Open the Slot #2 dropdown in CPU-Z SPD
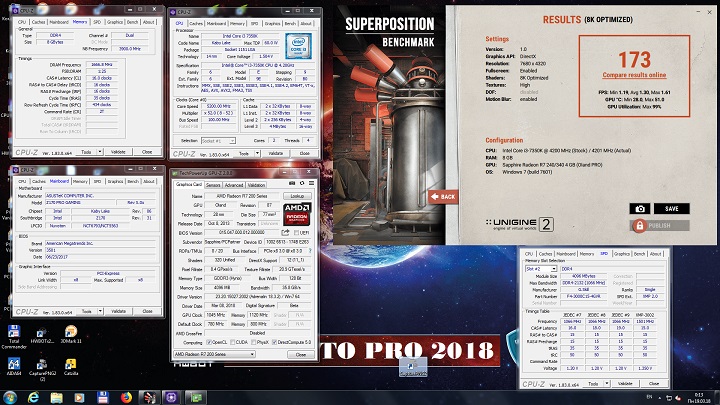This screenshot has height=405, width=720. tap(540, 269)
